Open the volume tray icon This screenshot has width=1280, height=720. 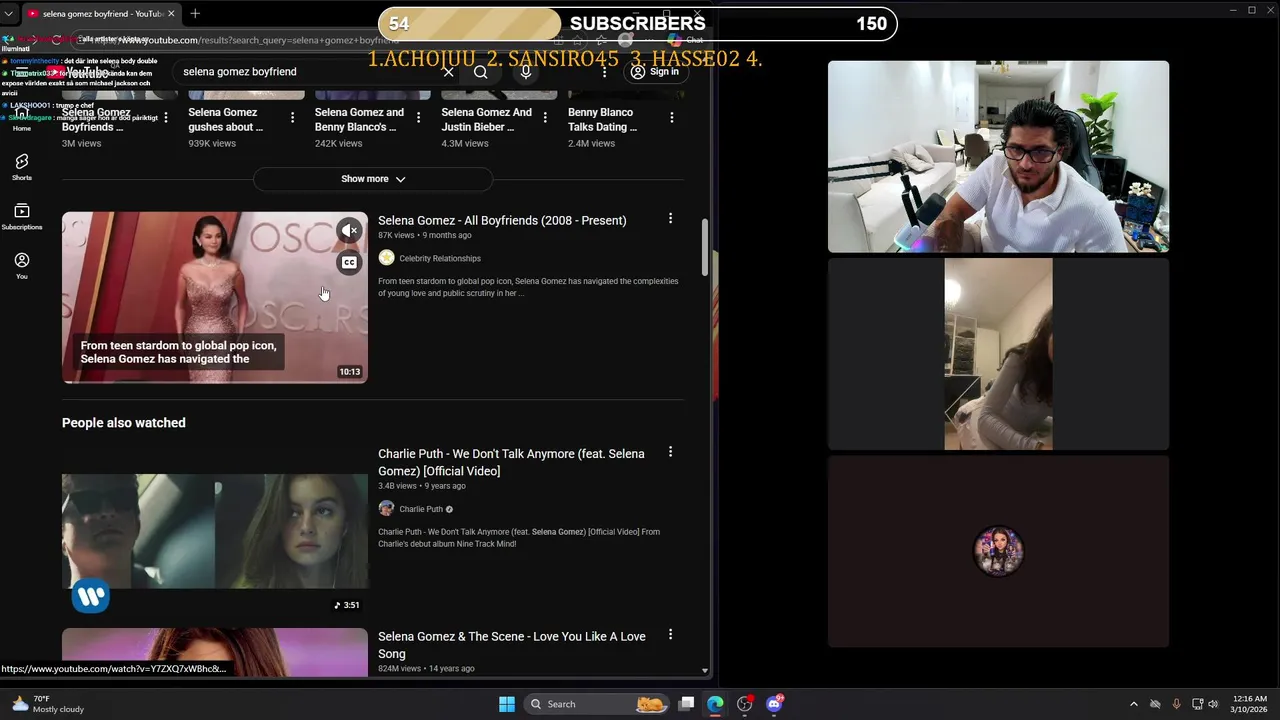point(1213,704)
